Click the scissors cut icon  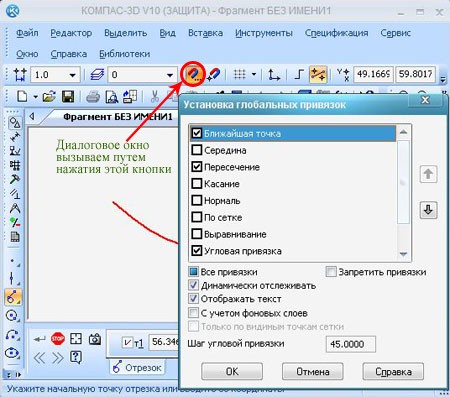[154, 97]
